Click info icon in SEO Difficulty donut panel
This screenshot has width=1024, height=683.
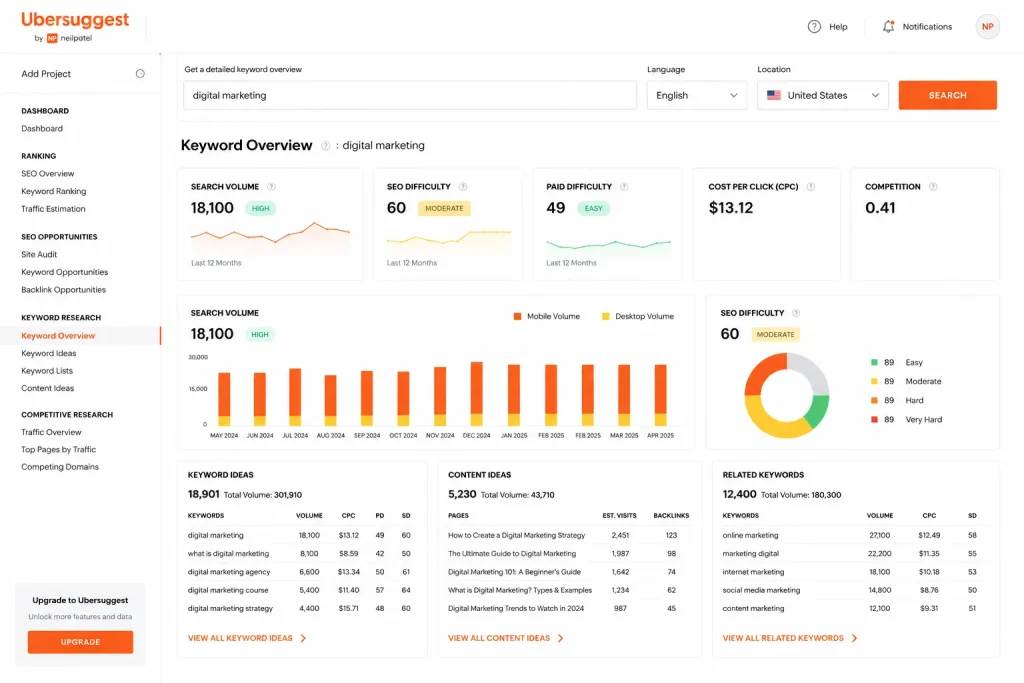[x=795, y=313]
